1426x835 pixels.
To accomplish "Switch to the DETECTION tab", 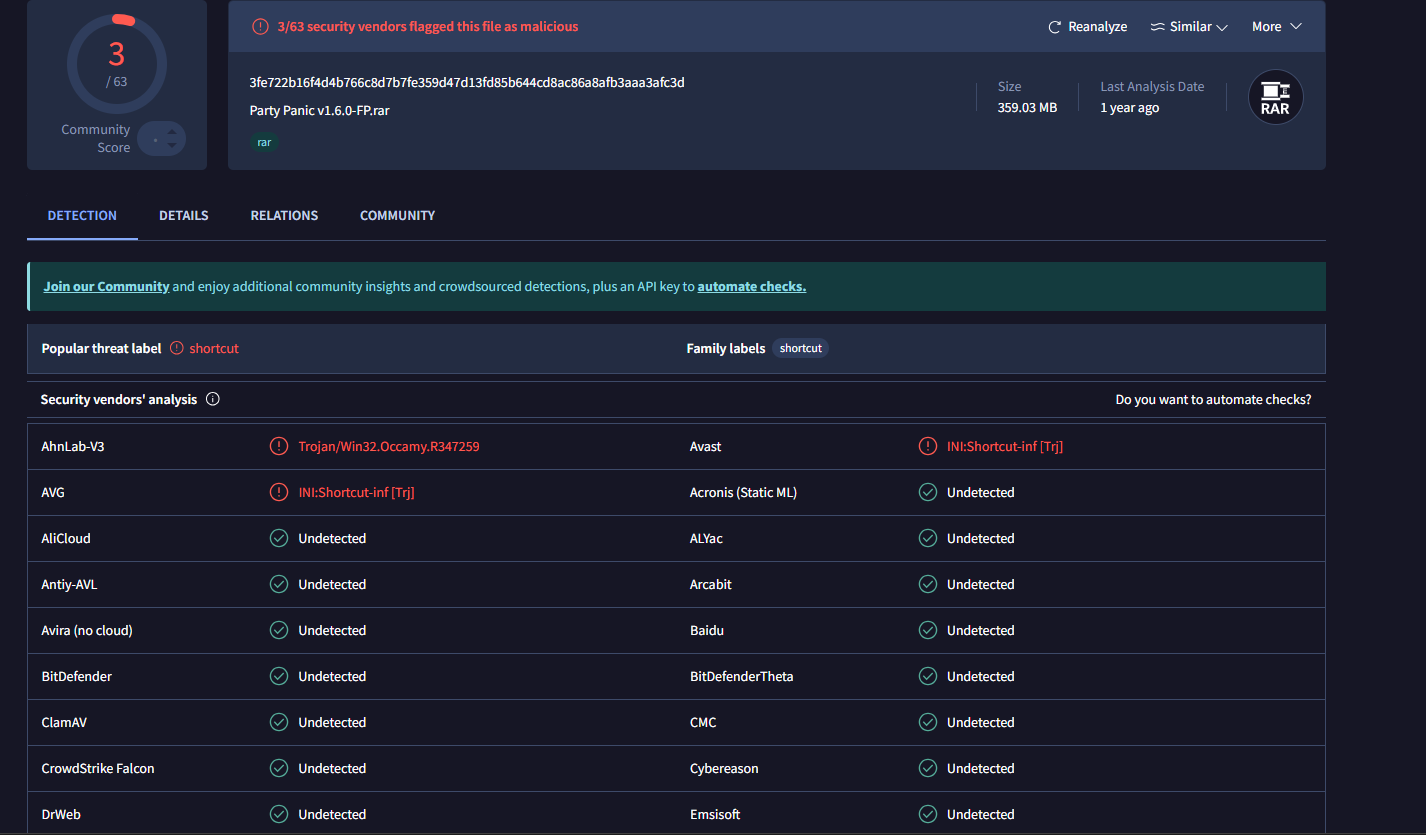I will coord(82,215).
